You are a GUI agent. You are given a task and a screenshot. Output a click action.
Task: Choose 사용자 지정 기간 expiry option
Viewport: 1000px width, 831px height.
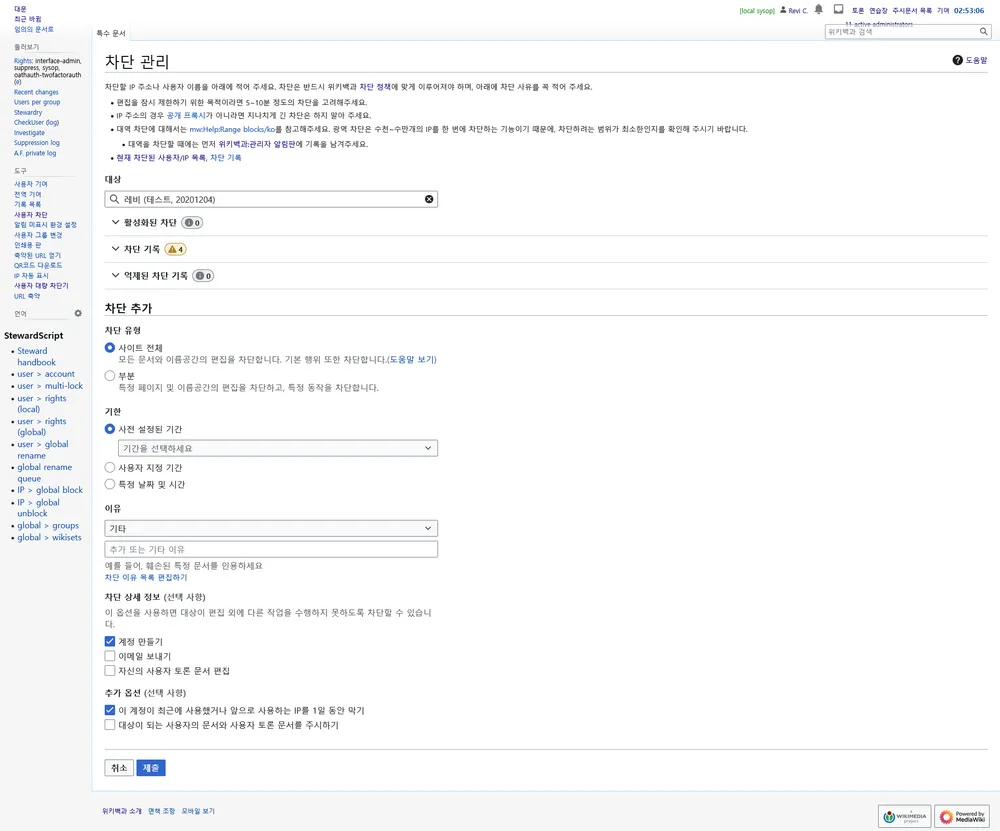pos(110,467)
